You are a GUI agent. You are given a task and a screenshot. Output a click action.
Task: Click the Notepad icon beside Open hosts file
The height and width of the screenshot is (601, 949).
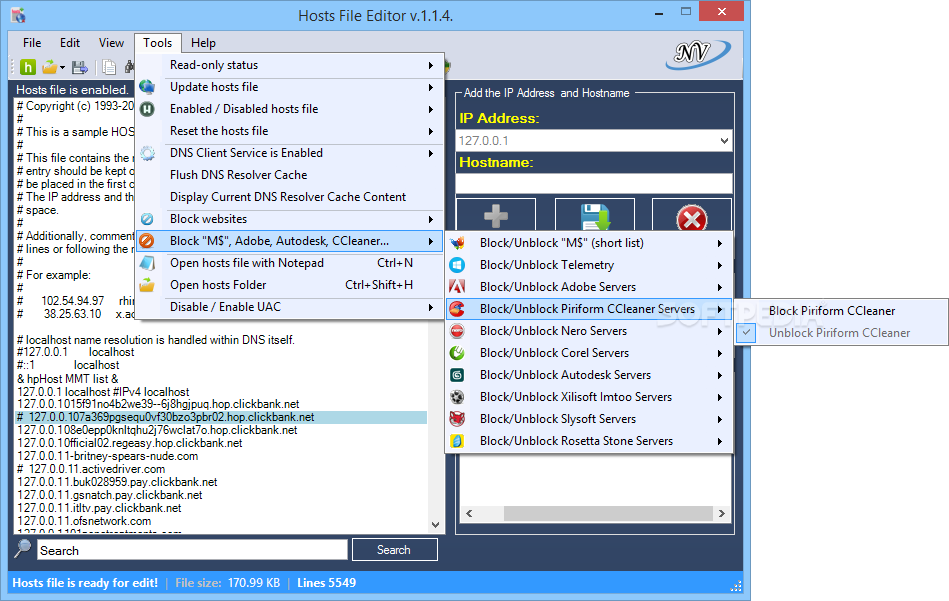click(147, 263)
